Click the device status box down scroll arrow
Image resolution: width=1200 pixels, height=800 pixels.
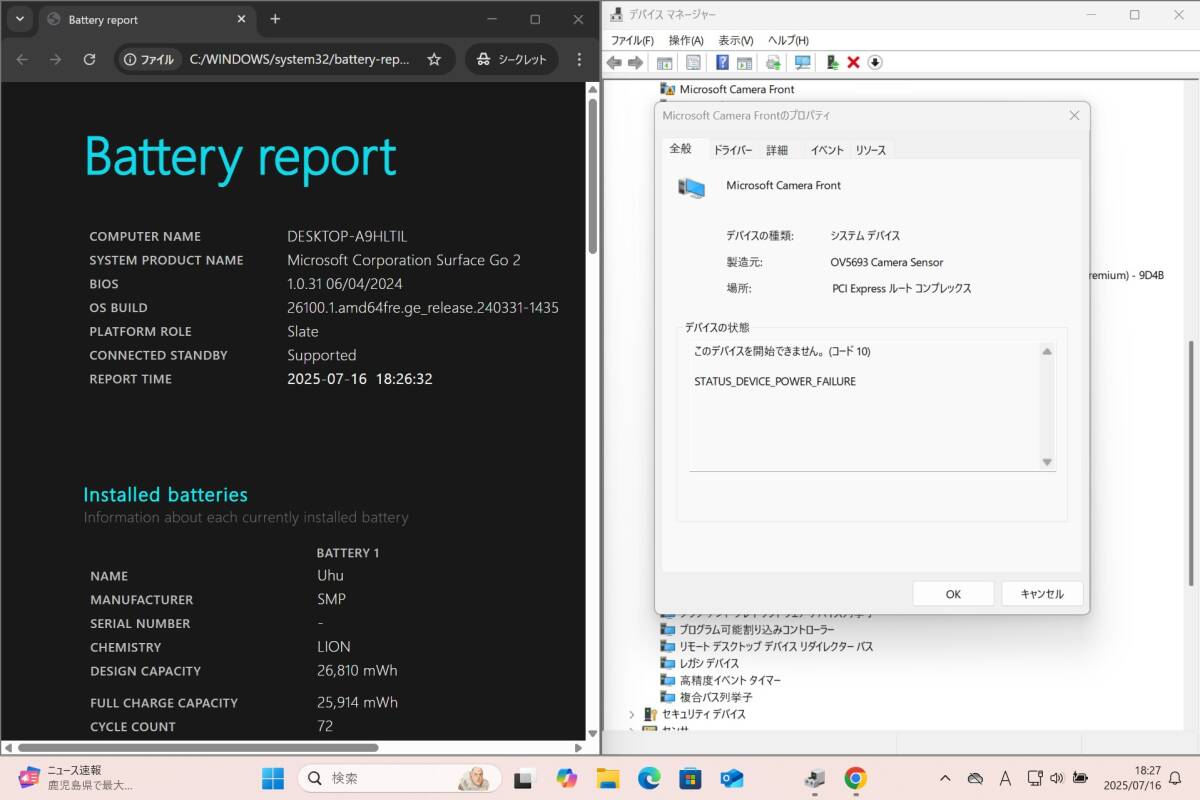point(1047,462)
